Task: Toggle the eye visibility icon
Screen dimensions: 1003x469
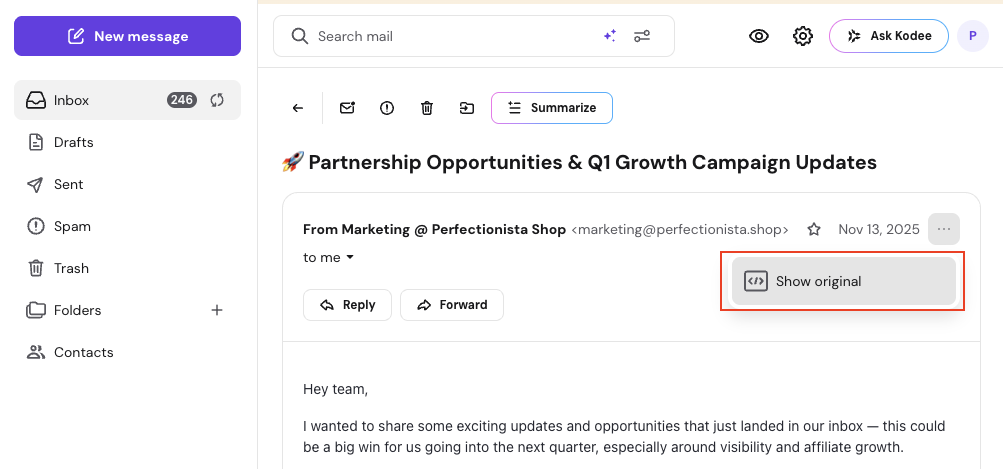Action: (x=759, y=36)
